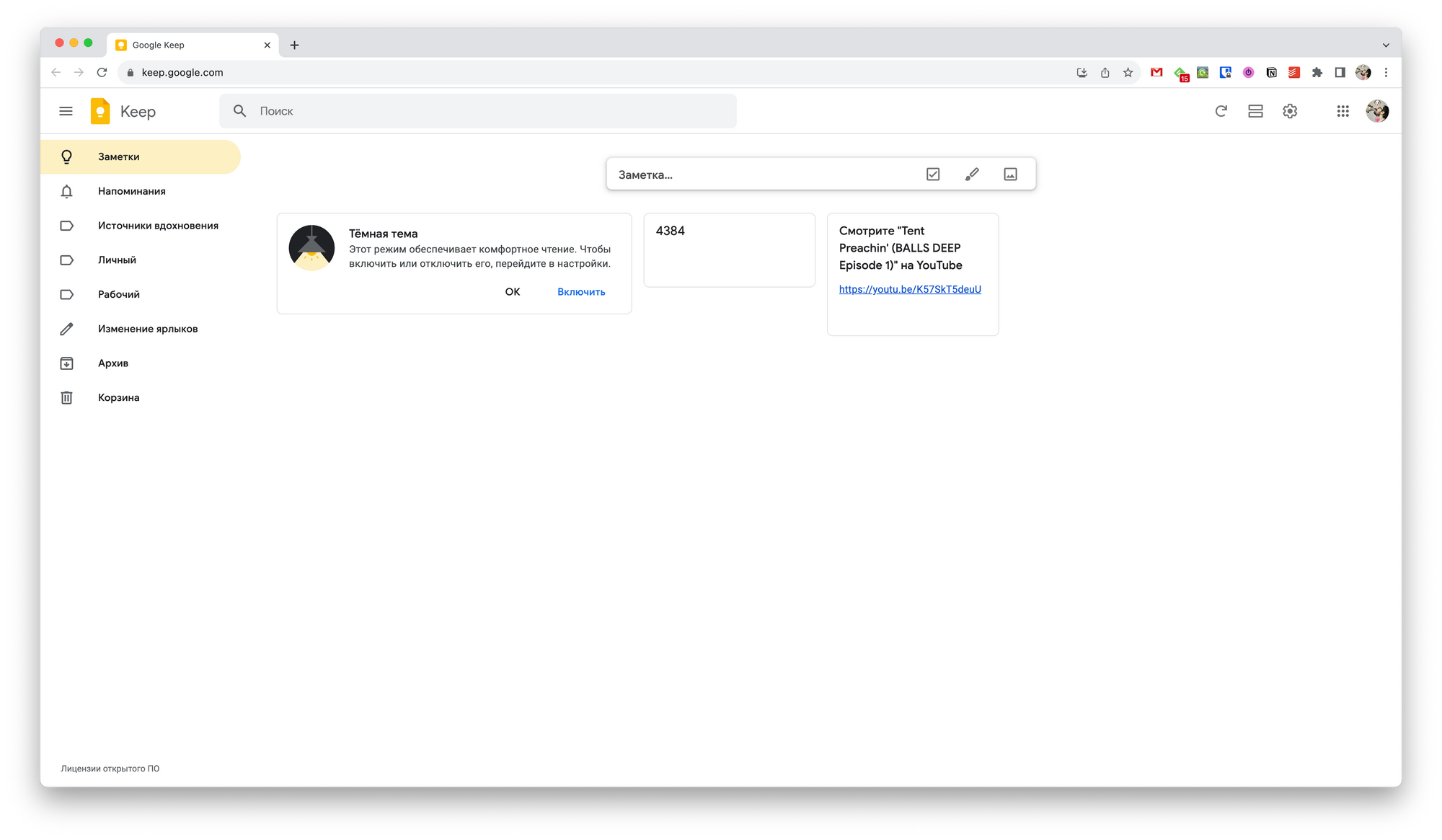Image resolution: width=1442 pixels, height=840 pixels.
Task: Open Напоминания in the sidebar
Action: 131,191
